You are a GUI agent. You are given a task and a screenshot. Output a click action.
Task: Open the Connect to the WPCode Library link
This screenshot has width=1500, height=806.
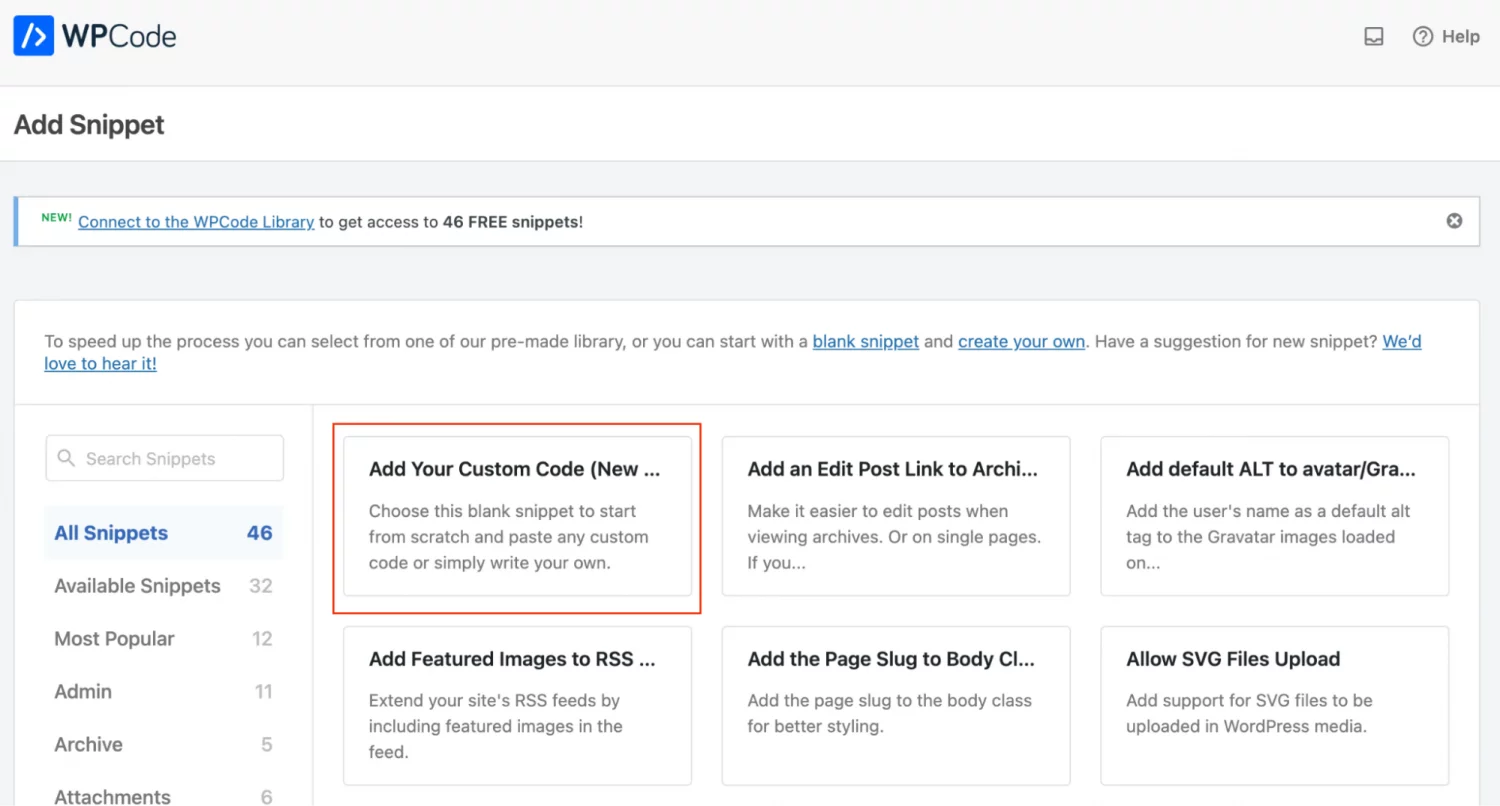tap(196, 222)
